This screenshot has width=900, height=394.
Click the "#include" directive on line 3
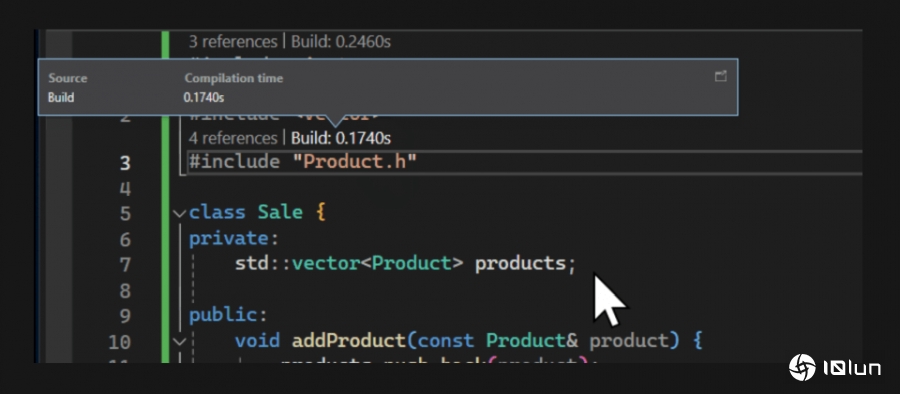[234, 162]
